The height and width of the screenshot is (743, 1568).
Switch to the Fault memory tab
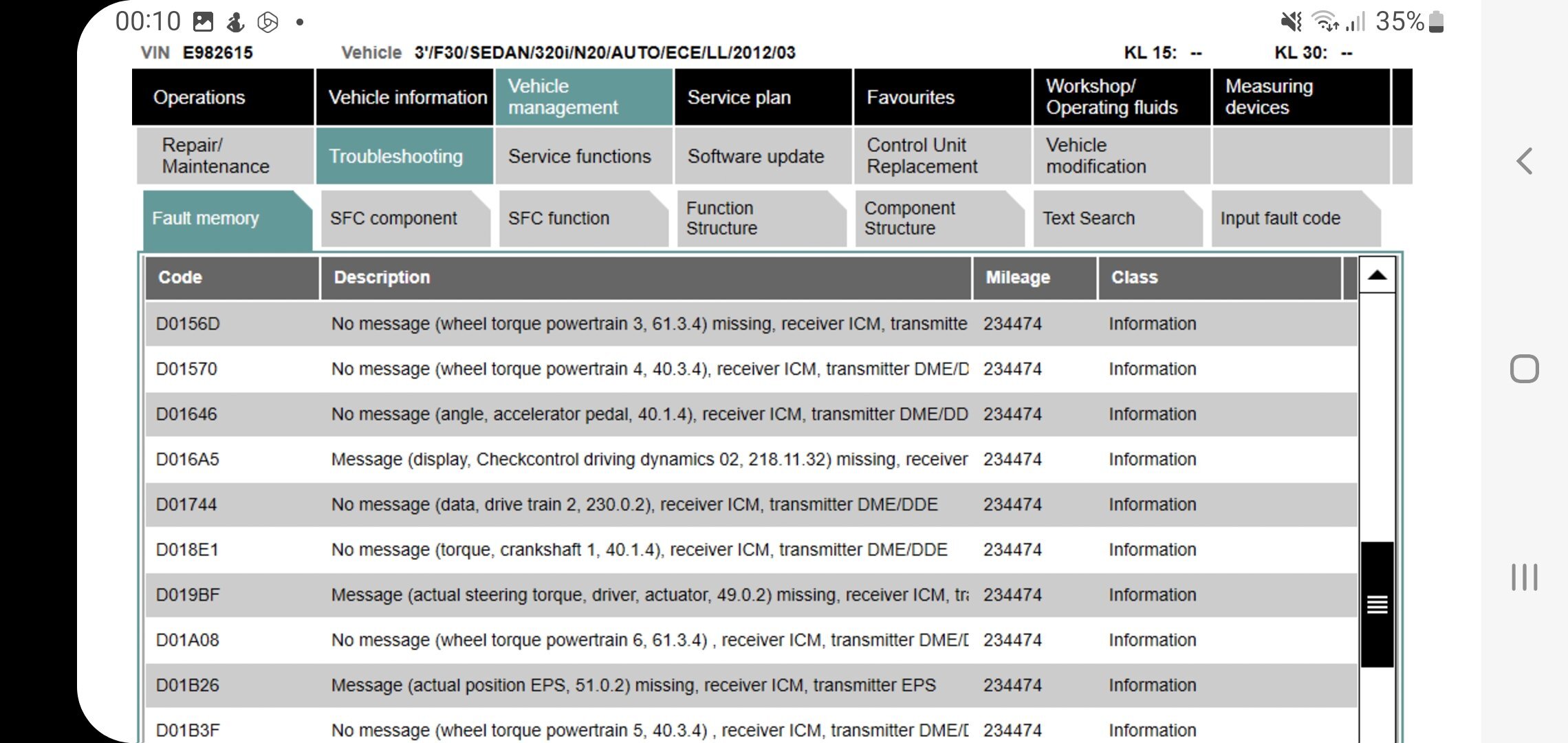[x=228, y=219]
